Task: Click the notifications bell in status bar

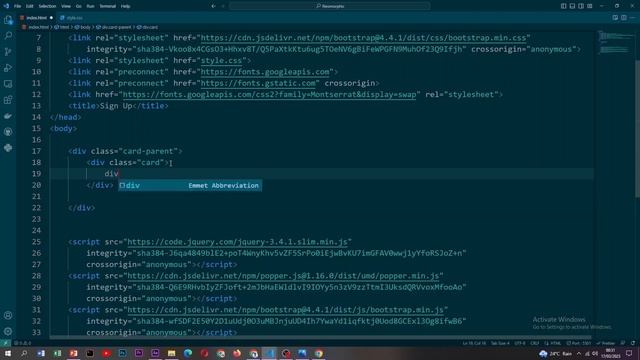Action: pyautogui.click(x=633, y=343)
